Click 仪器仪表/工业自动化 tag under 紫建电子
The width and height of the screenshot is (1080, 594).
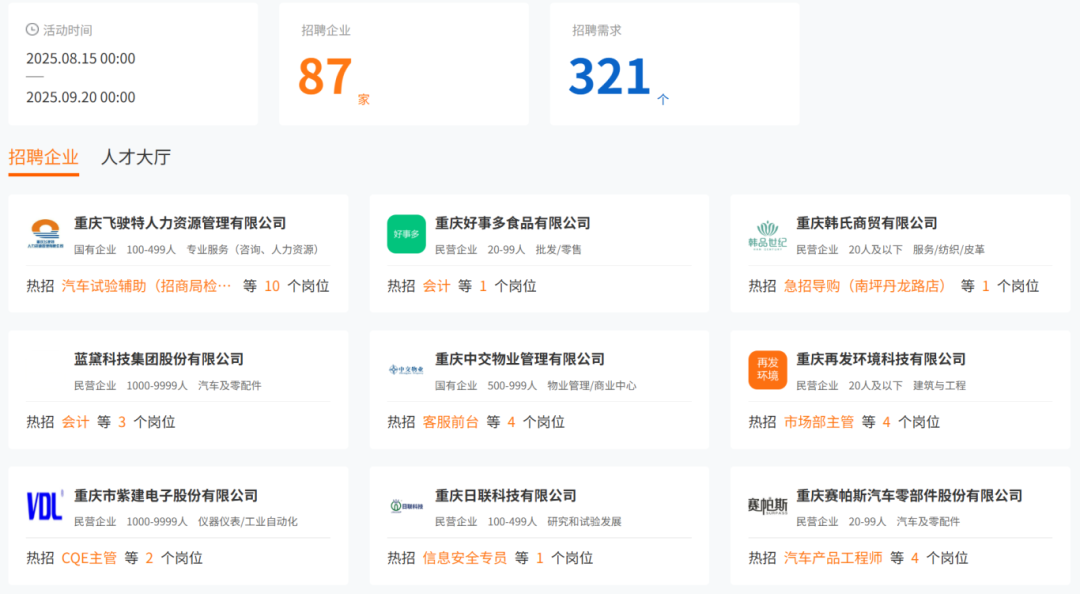pyautogui.click(x=248, y=522)
